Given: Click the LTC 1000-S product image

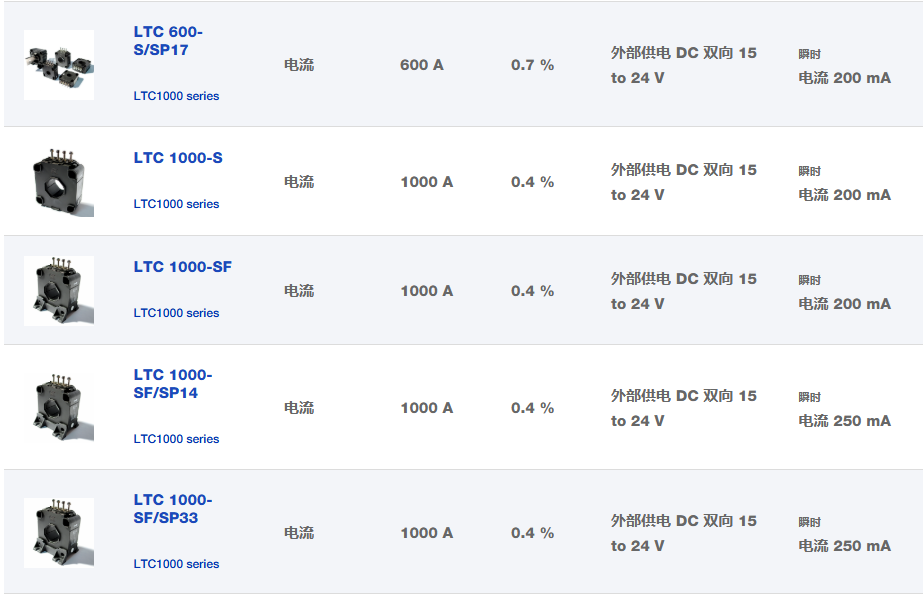Looking at the screenshot, I should click(x=59, y=182).
